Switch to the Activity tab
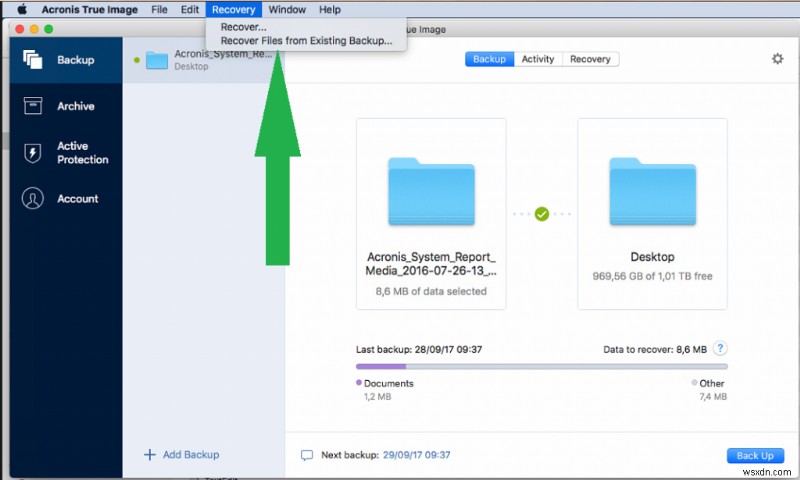This screenshot has width=800, height=480. [x=538, y=59]
